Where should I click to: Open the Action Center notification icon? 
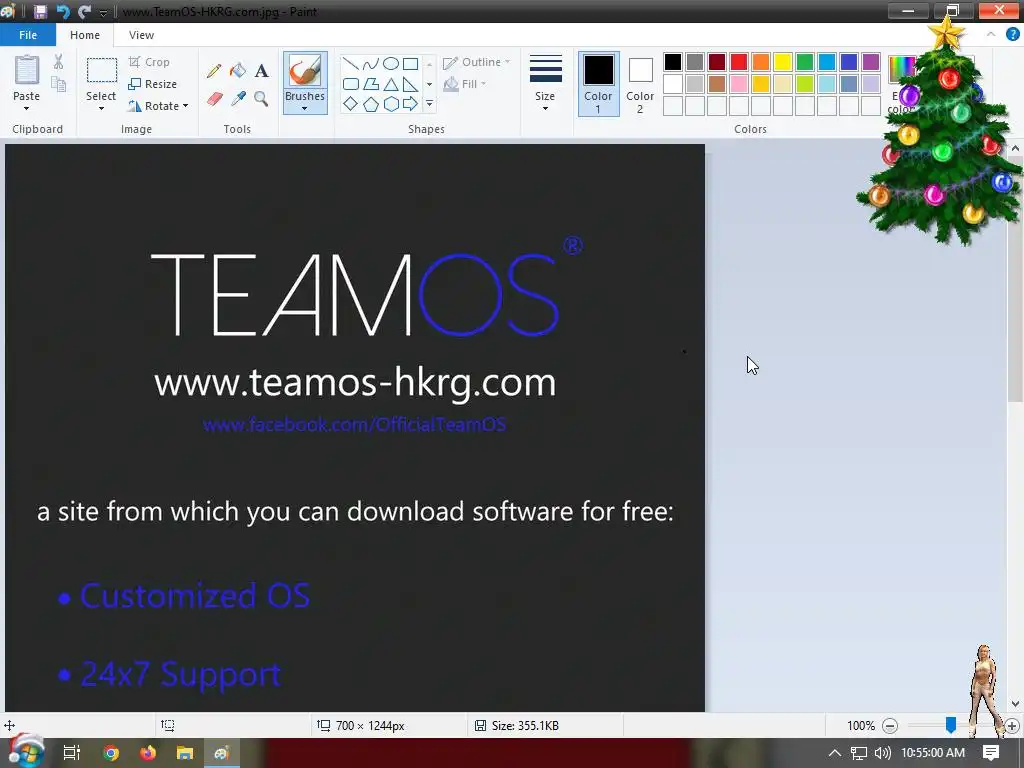click(x=991, y=753)
